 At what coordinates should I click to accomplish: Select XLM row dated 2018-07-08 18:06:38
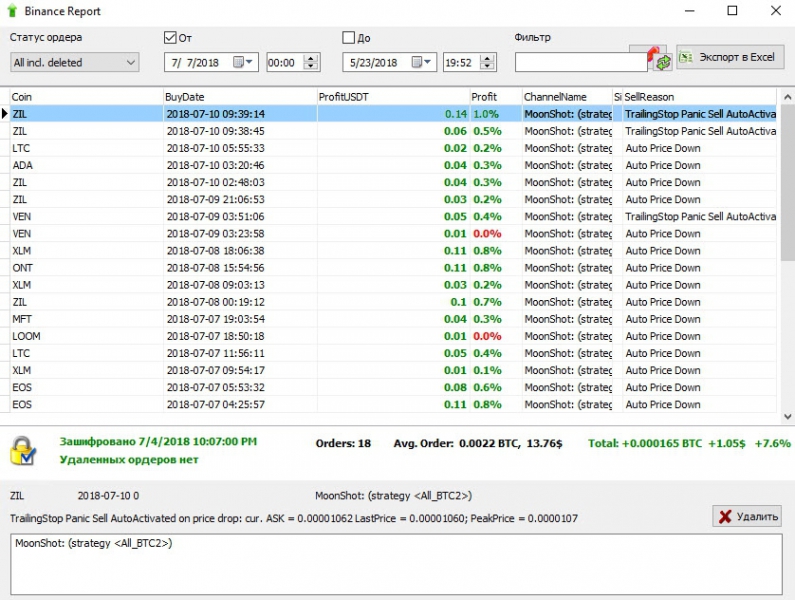[x=393, y=251]
